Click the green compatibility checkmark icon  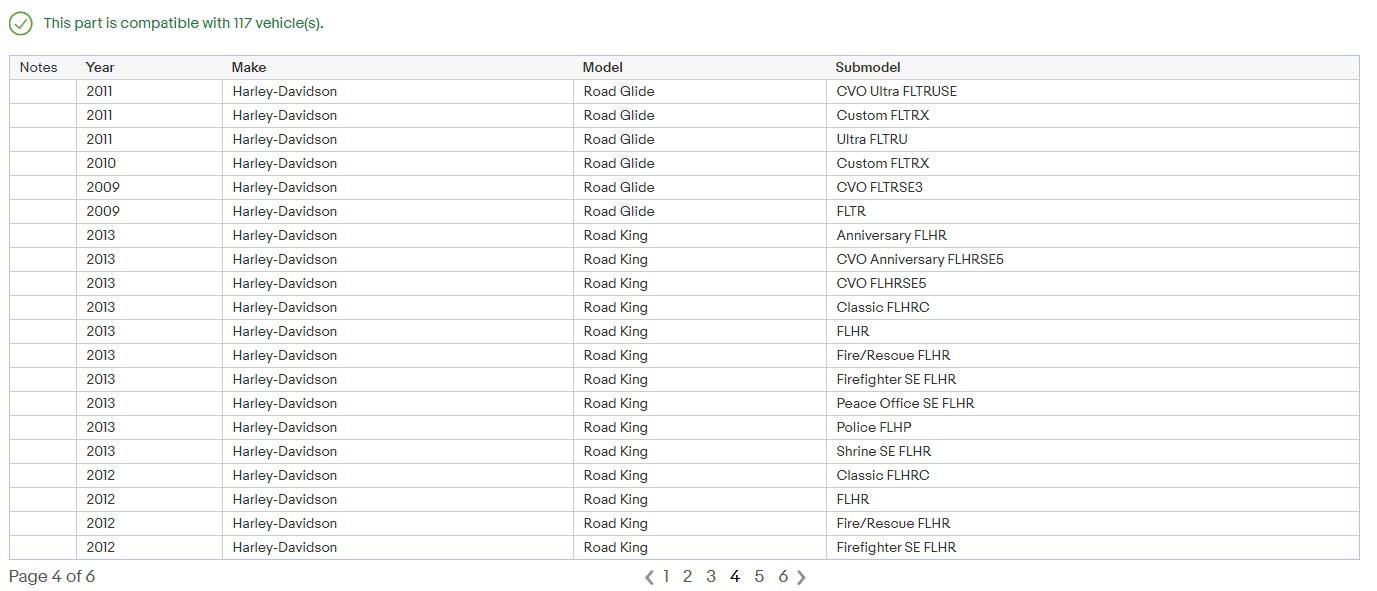(x=20, y=24)
